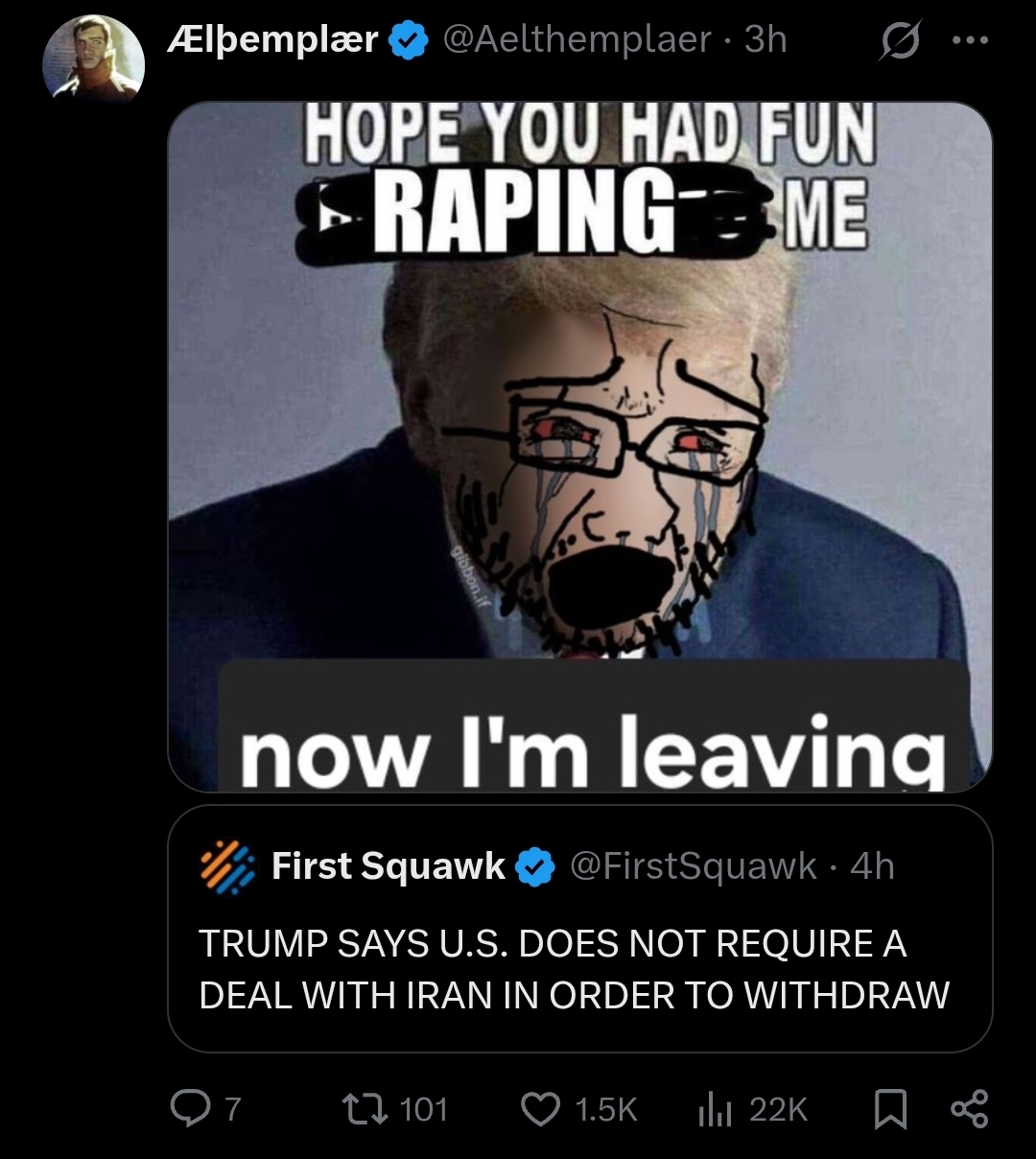This screenshot has width=1036, height=1159.
Task: Bookmark this post
Action: tap(891, 1110)
